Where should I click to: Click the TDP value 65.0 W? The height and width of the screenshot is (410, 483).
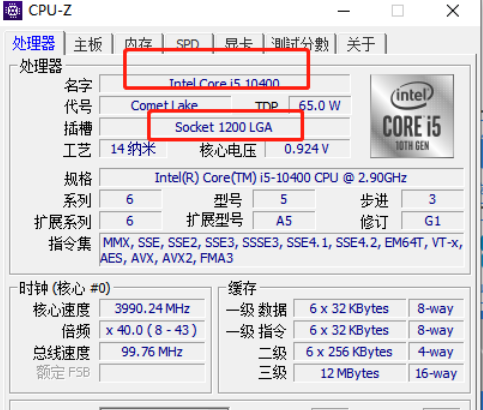(x=319, y=105)
